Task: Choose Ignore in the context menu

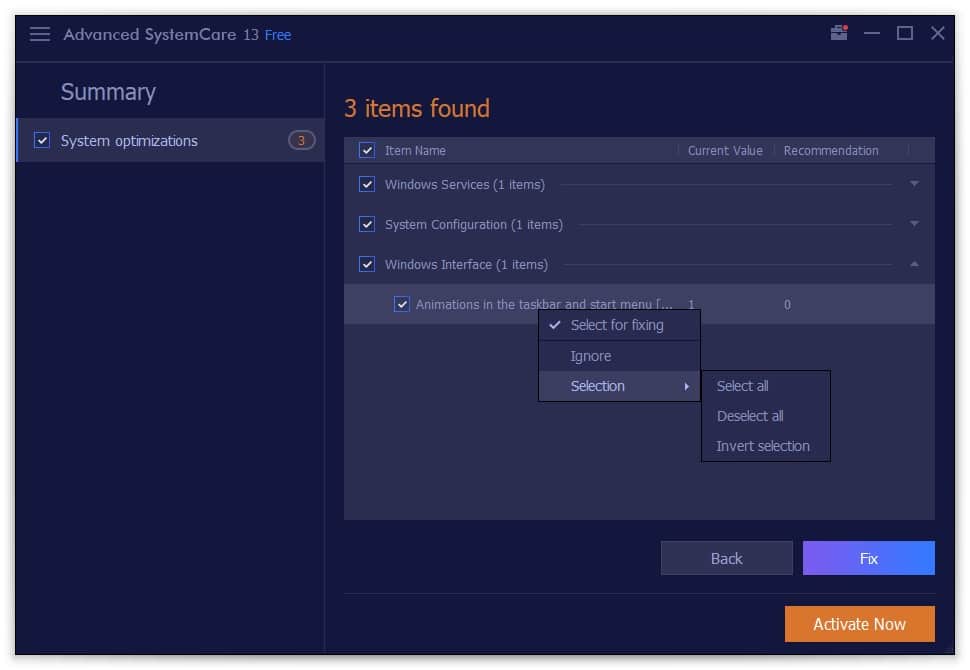Action: point(619,356)
